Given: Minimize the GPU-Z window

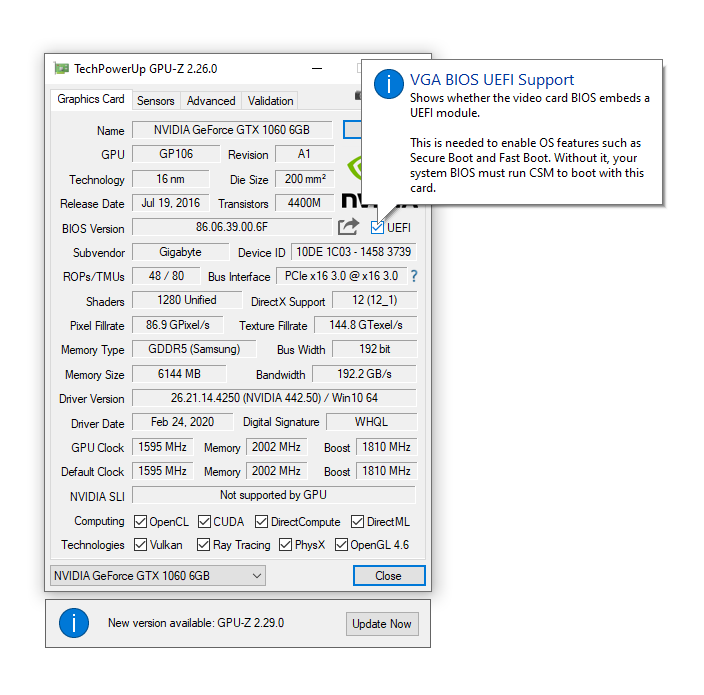Looking at the screenshot, I should [317, 69].
